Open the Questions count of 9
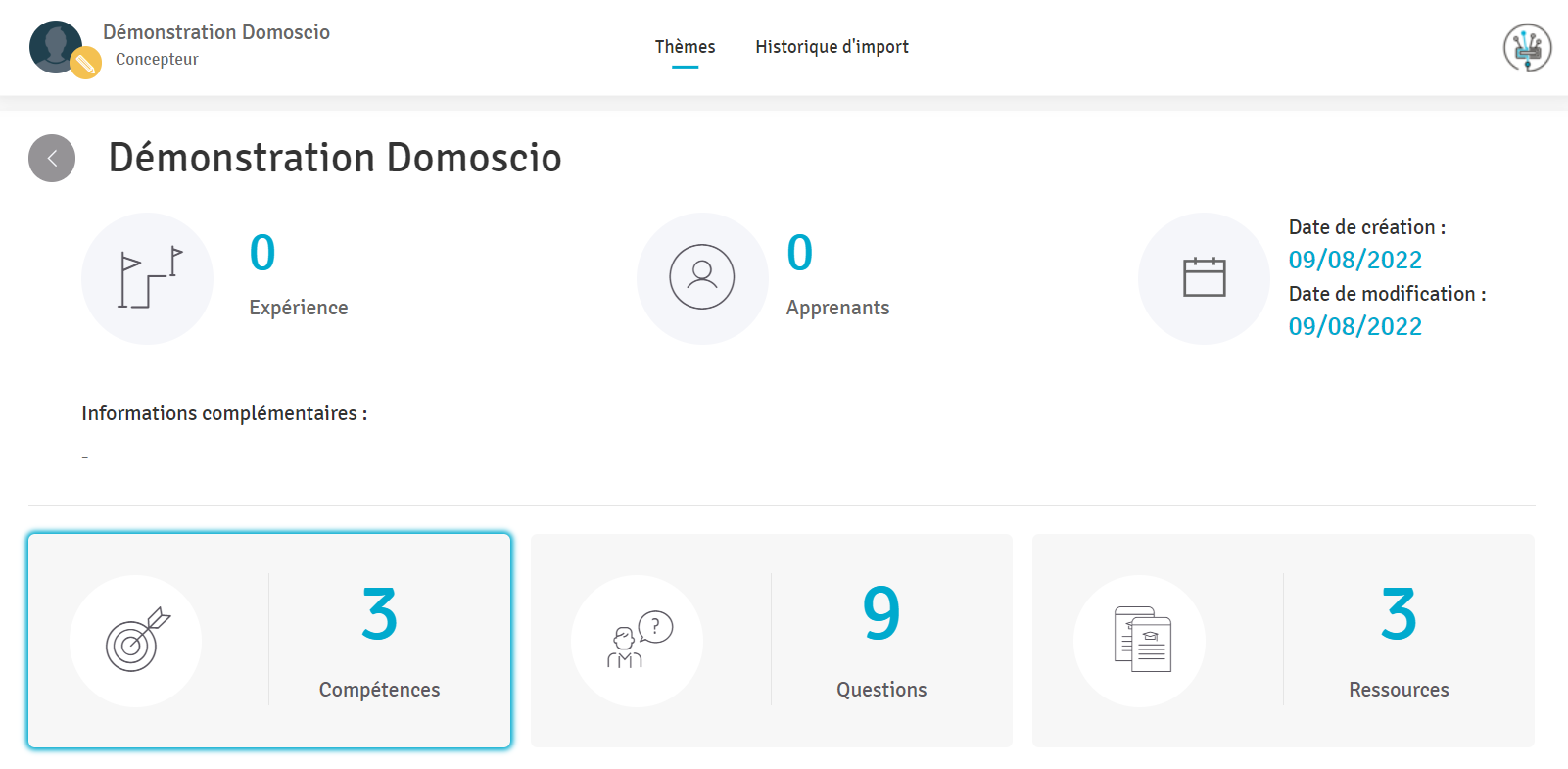The image size is (1568, 769). 880,614
